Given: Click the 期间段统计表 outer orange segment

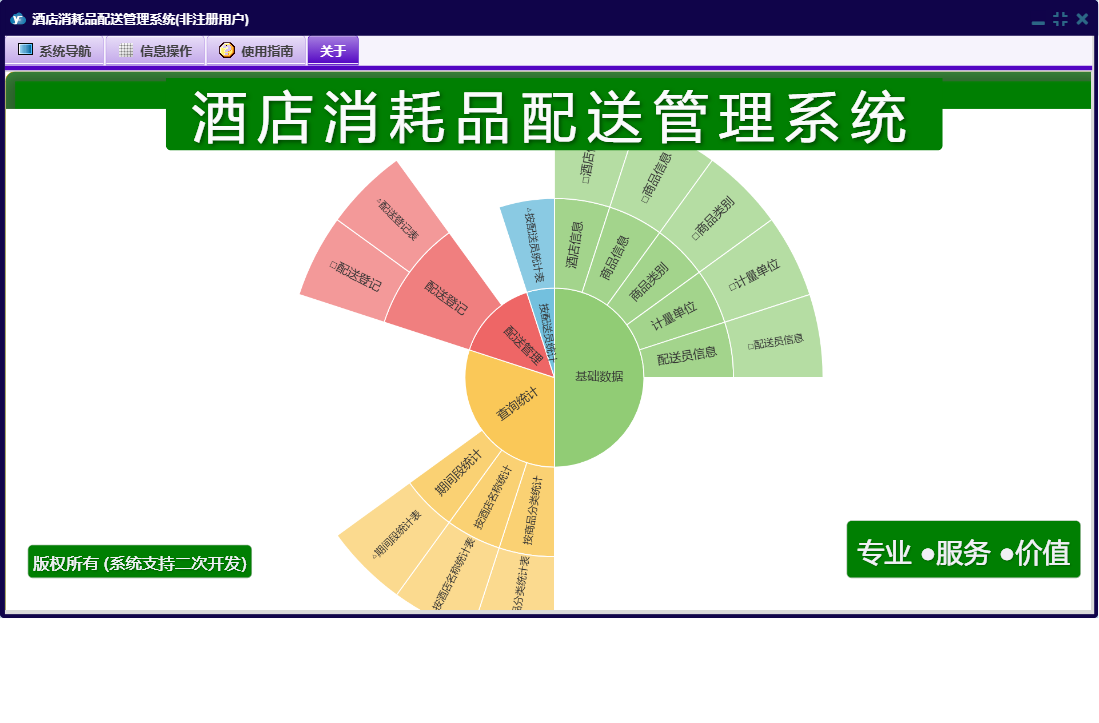Looking at the screenshot, I should (x=397, y=535).
